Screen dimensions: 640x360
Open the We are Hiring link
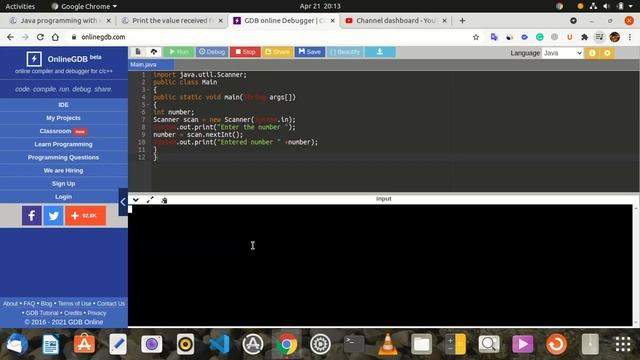point(63,170)
